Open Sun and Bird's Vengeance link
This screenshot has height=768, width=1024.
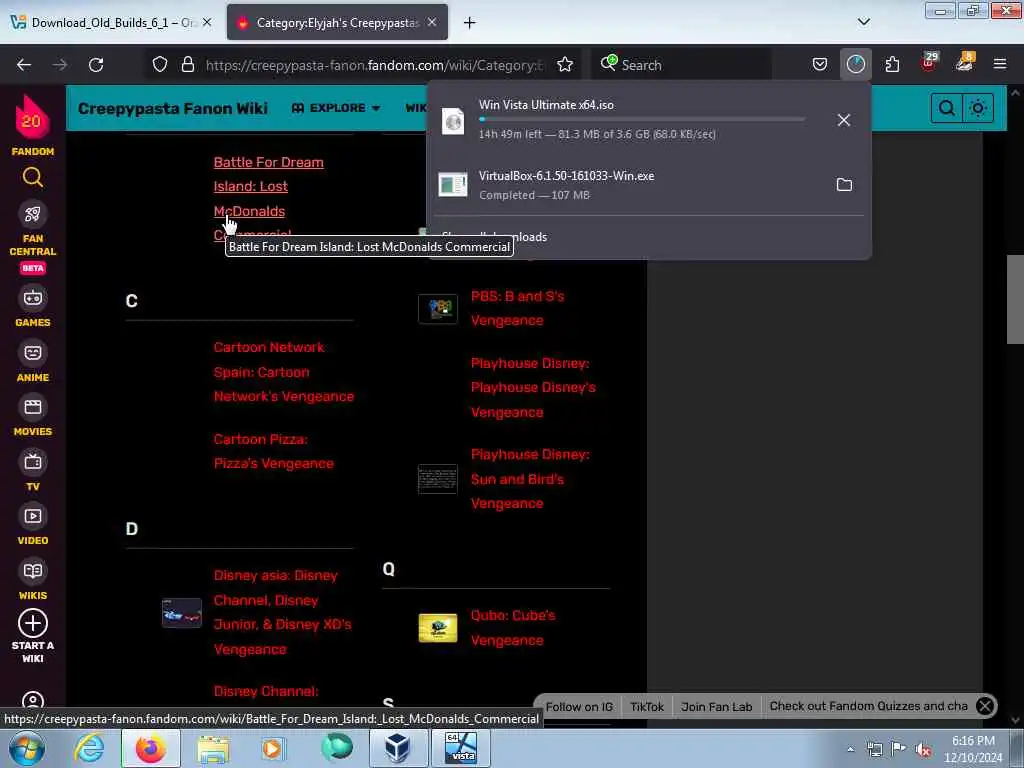click(530, 479)
